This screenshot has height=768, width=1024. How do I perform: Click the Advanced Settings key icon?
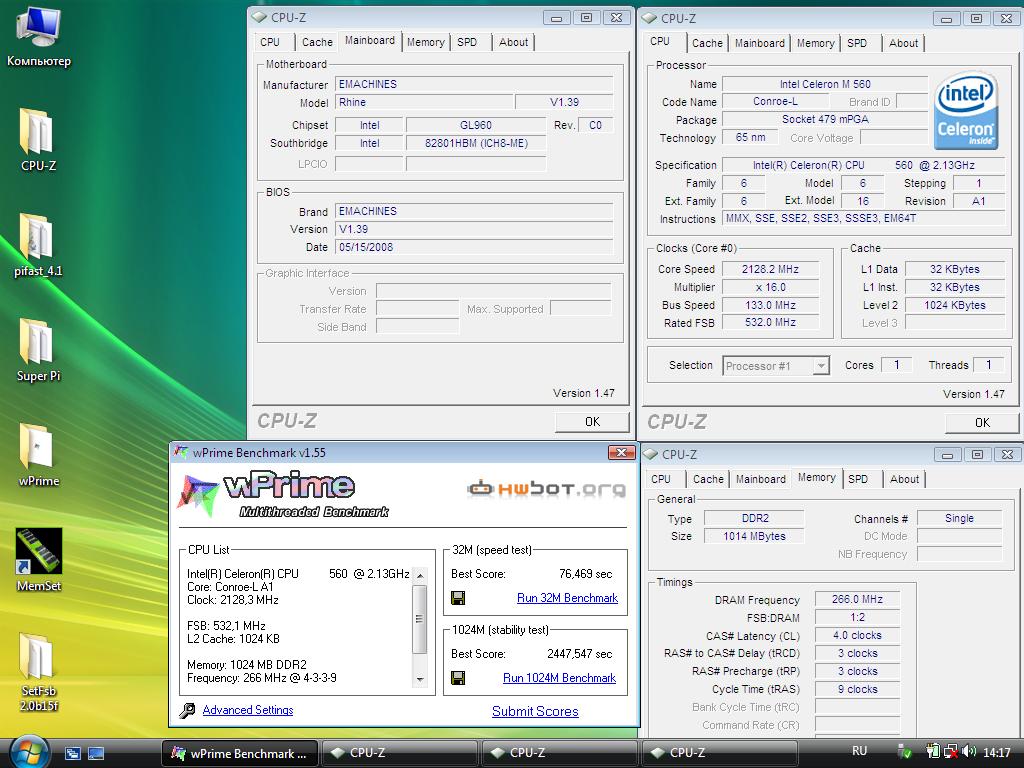(x=187, y=711)
